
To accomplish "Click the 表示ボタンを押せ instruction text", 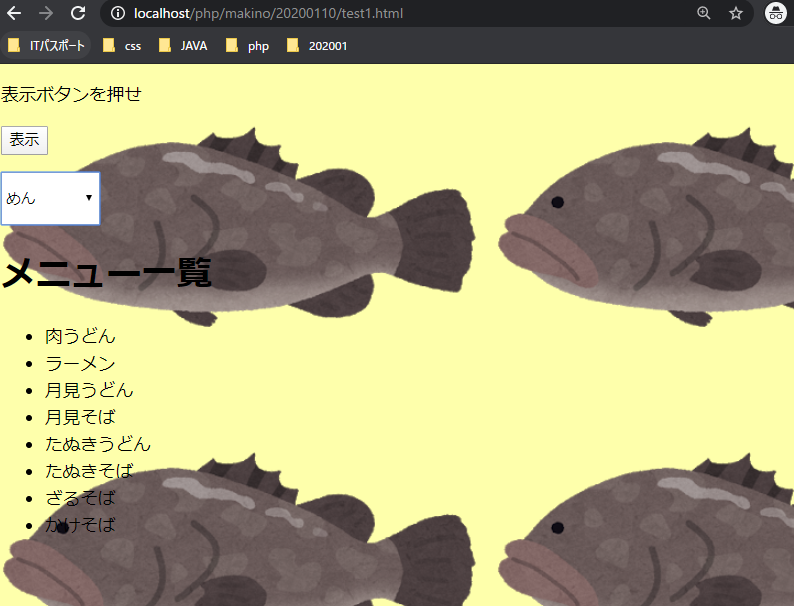I will (71, 94).
